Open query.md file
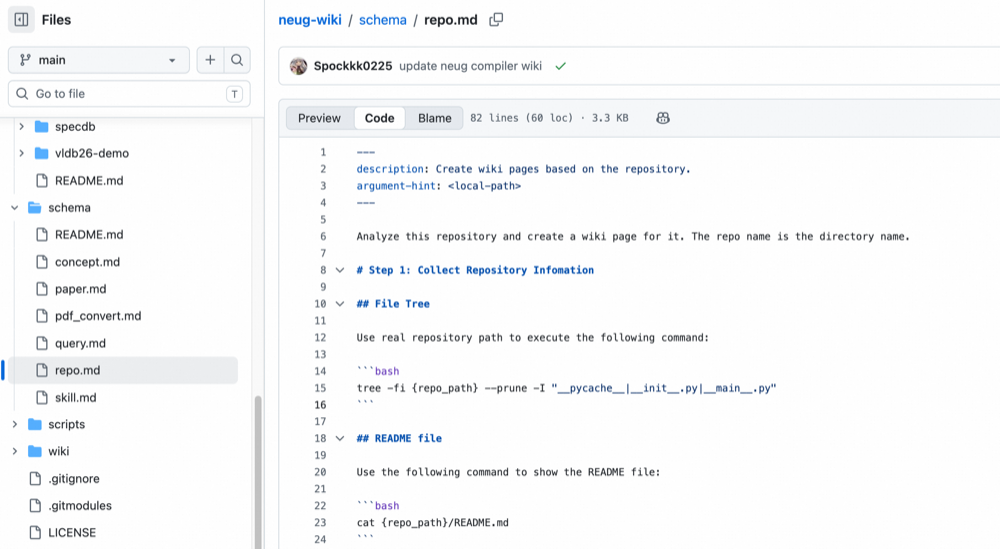 coord(80,343)
